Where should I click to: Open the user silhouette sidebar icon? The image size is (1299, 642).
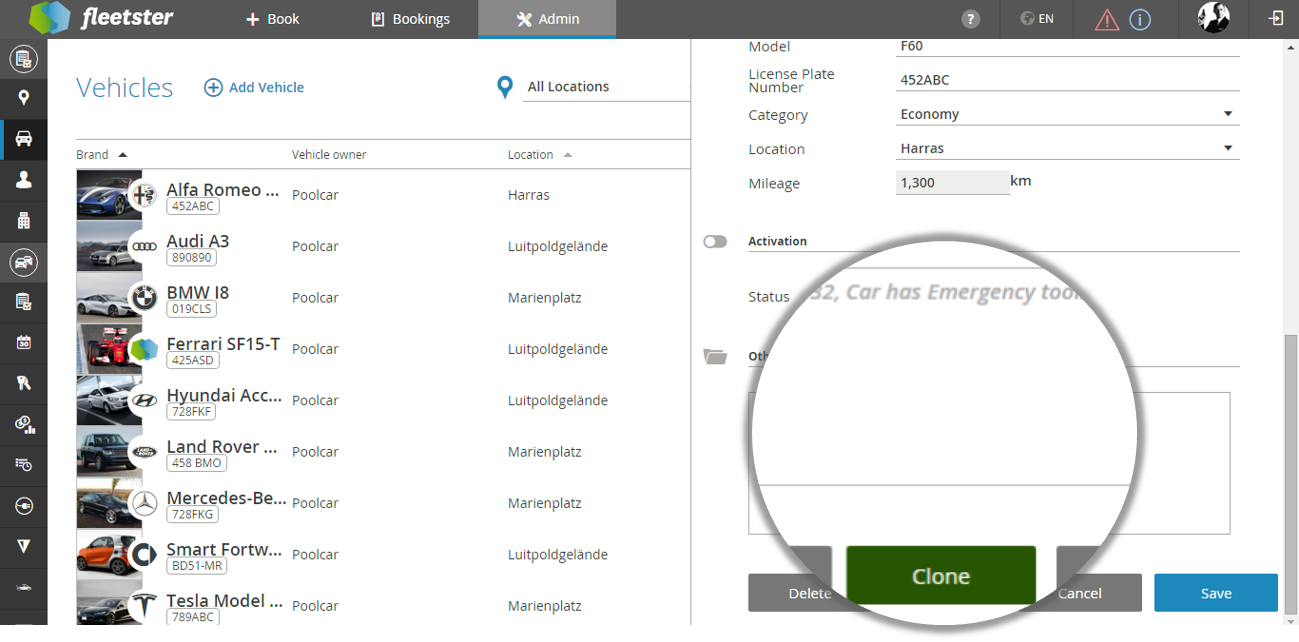(x=24, y=180)
